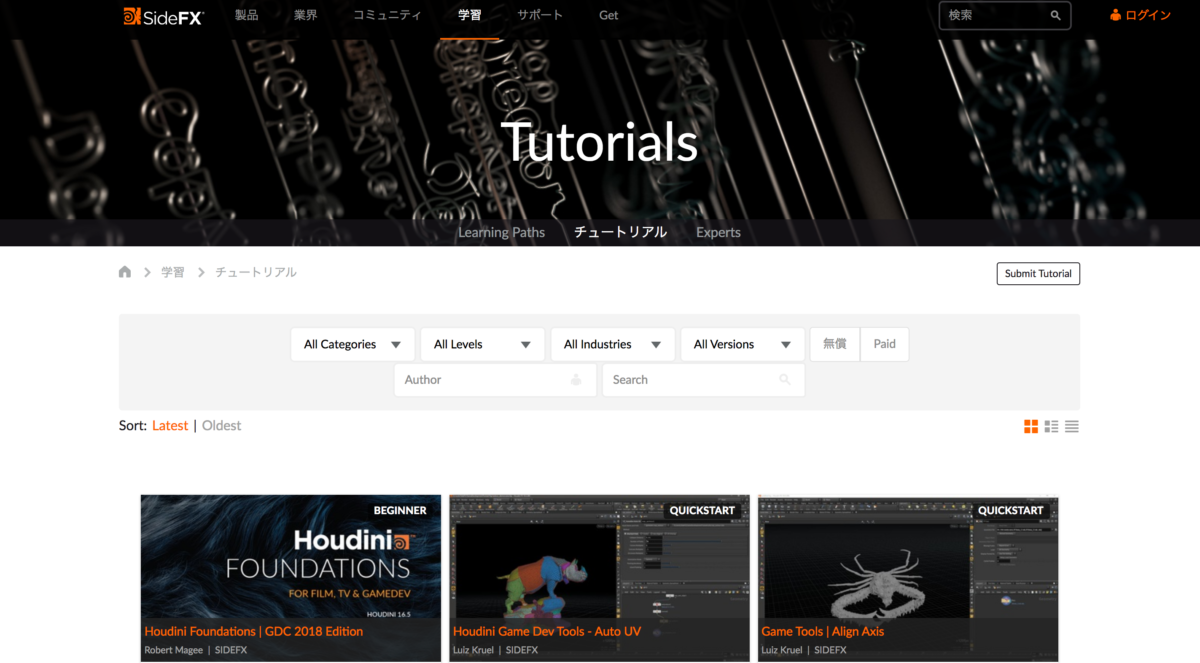Viewport: 1200px width, 663px height.
Task: Open the All Industries dropdown
Action: (613, 344)
